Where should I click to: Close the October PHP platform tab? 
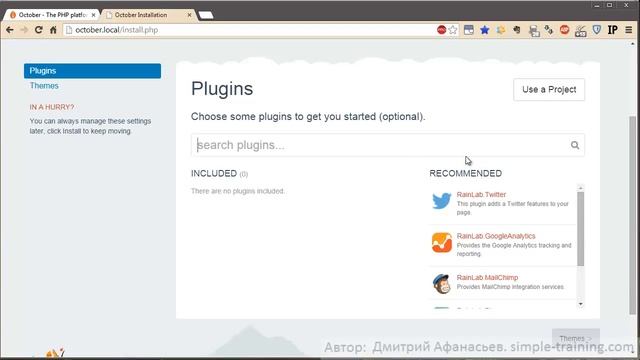tap(93, 15)
